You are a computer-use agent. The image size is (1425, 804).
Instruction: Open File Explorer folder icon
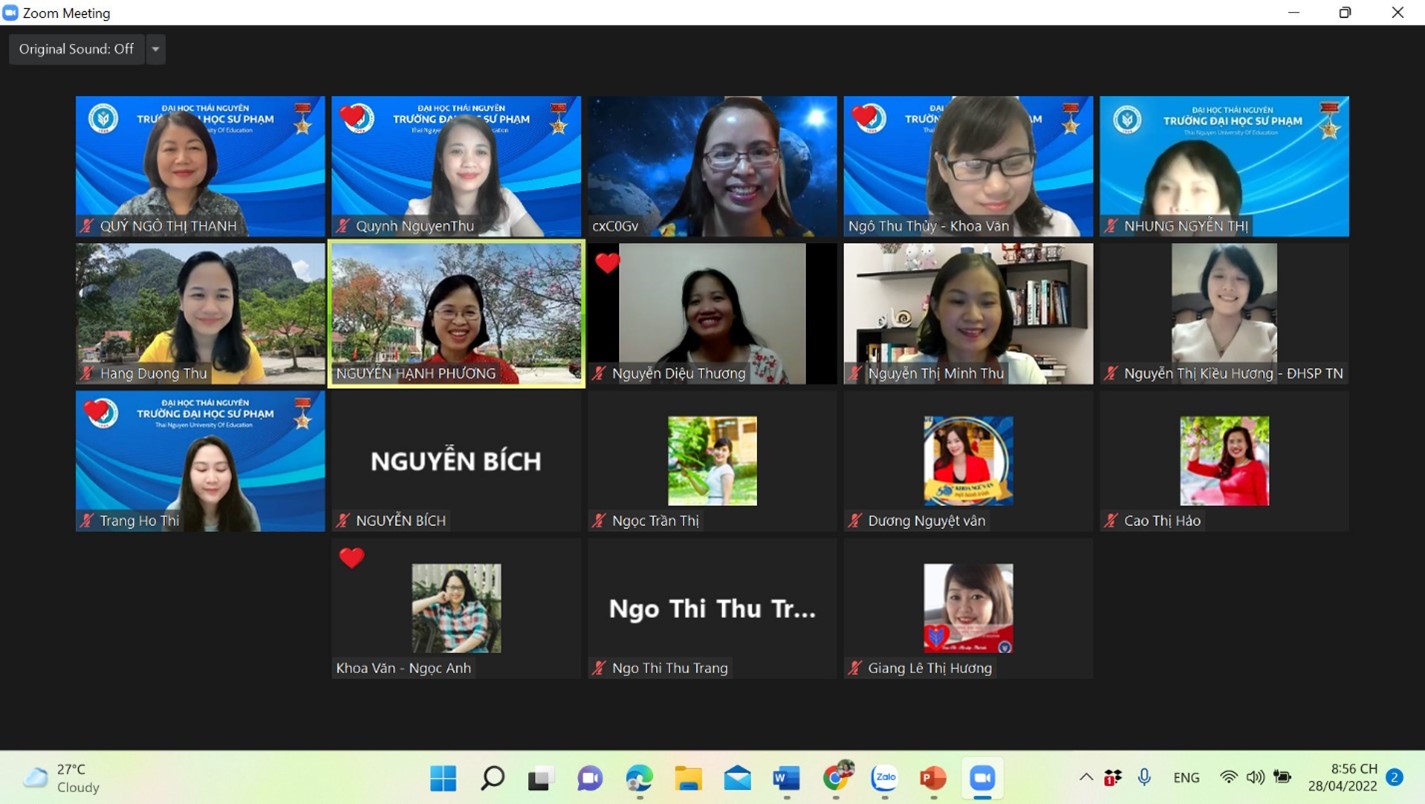pos(688,778)
